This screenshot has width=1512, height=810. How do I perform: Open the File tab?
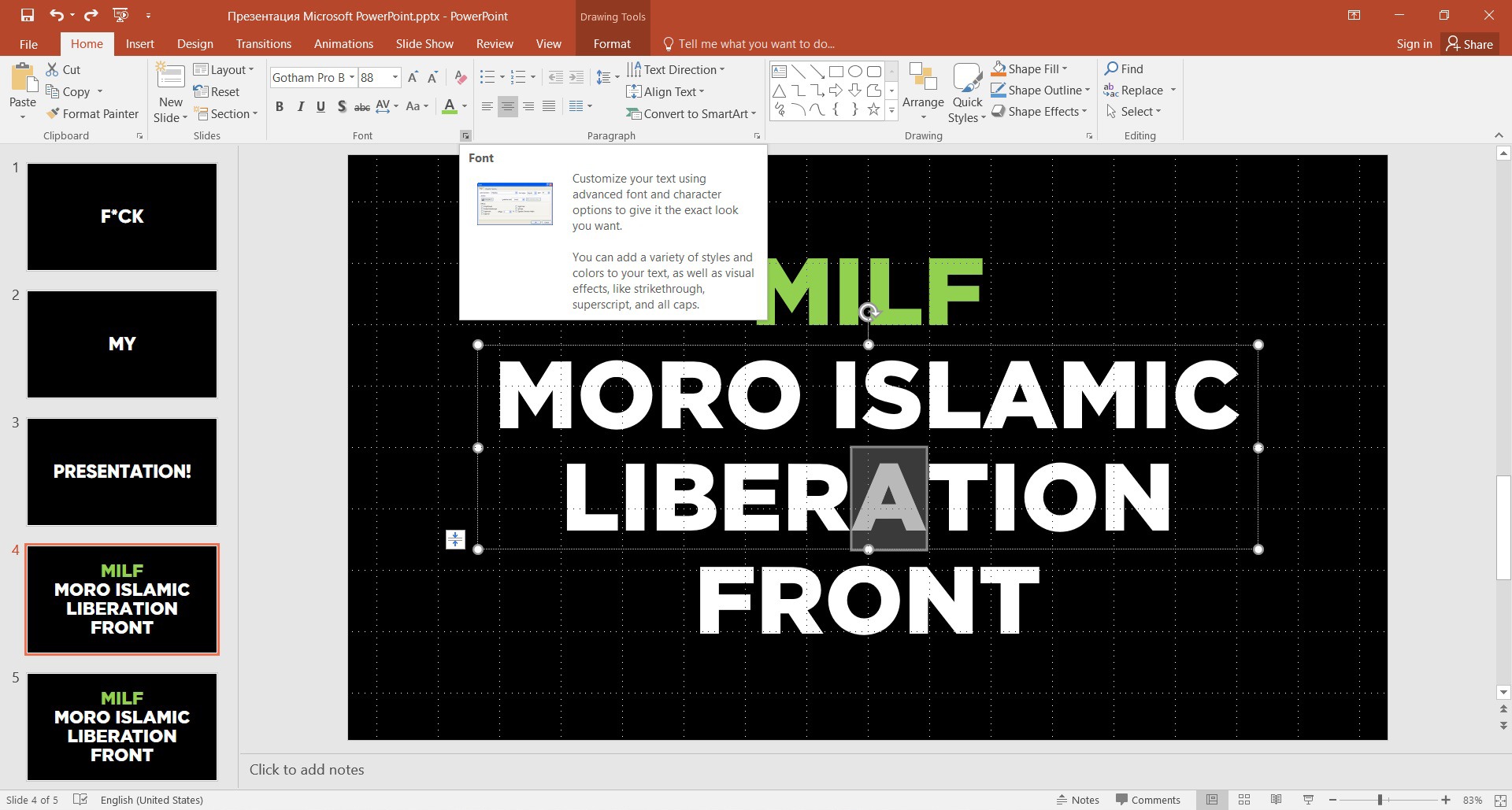coord(28,44)
